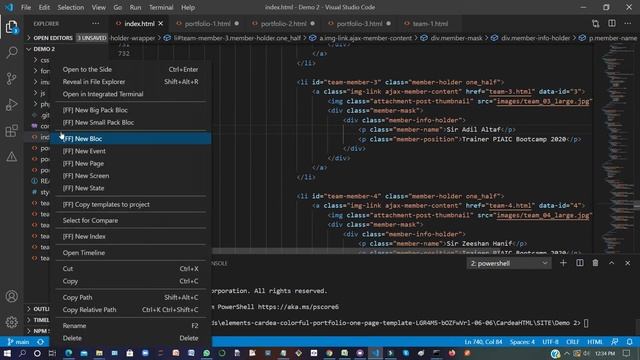The height and width of the screenshot is (360, 640).
Task: Click CRLF end of line setting
Action: tap(573, 342)
